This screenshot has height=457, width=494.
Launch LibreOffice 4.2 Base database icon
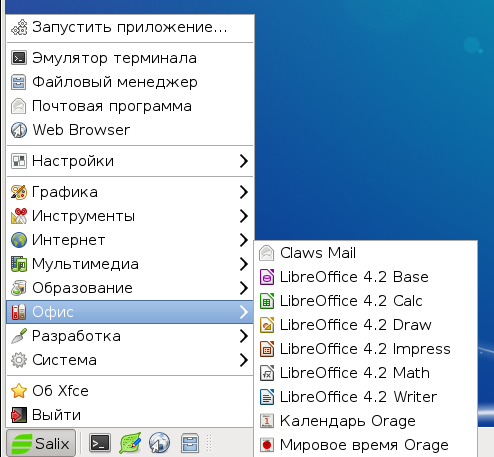(267, 277)
